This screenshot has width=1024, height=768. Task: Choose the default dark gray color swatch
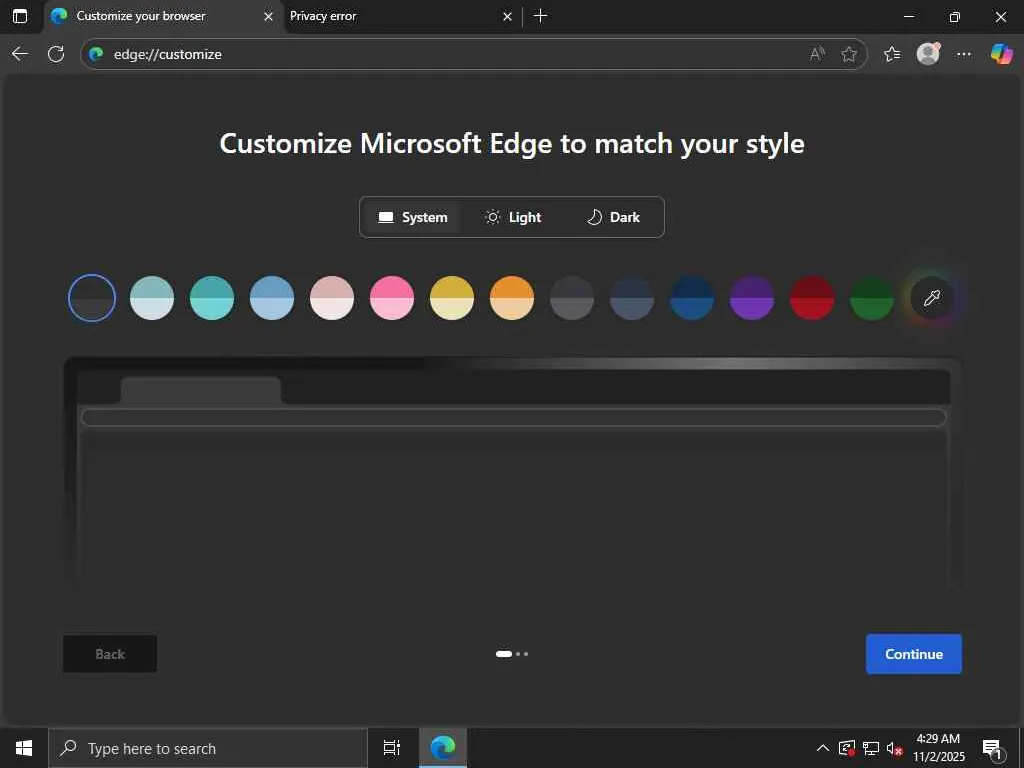[x=92, y=298]
